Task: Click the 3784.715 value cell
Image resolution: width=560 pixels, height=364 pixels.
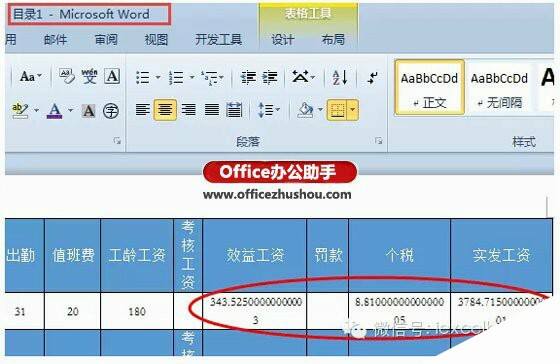Action: [x=501, y=311]
